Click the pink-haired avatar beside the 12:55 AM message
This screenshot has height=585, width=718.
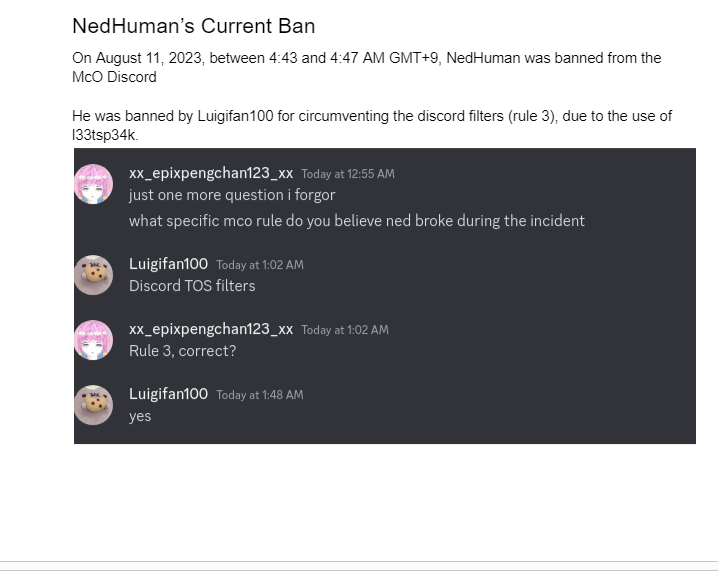93,184
